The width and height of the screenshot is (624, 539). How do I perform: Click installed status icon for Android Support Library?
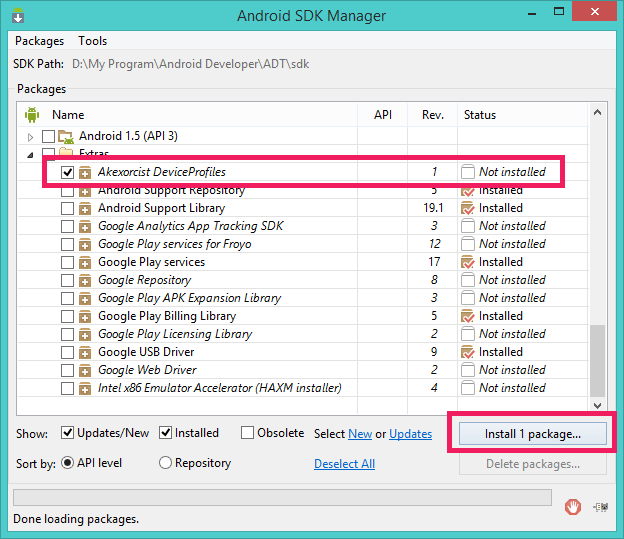coord(468,208)
